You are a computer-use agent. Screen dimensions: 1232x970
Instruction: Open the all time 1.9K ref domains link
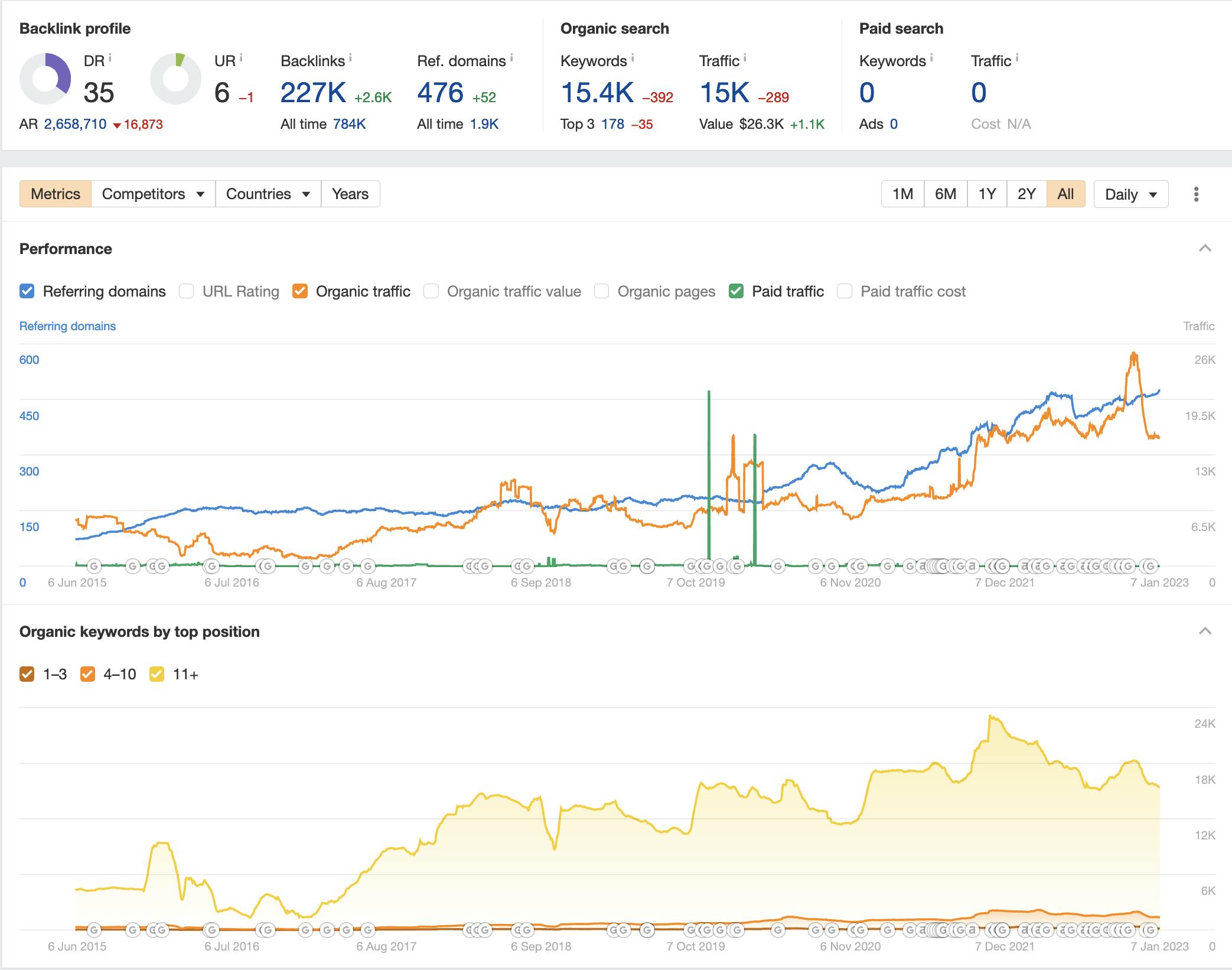[x=484, y=124]
